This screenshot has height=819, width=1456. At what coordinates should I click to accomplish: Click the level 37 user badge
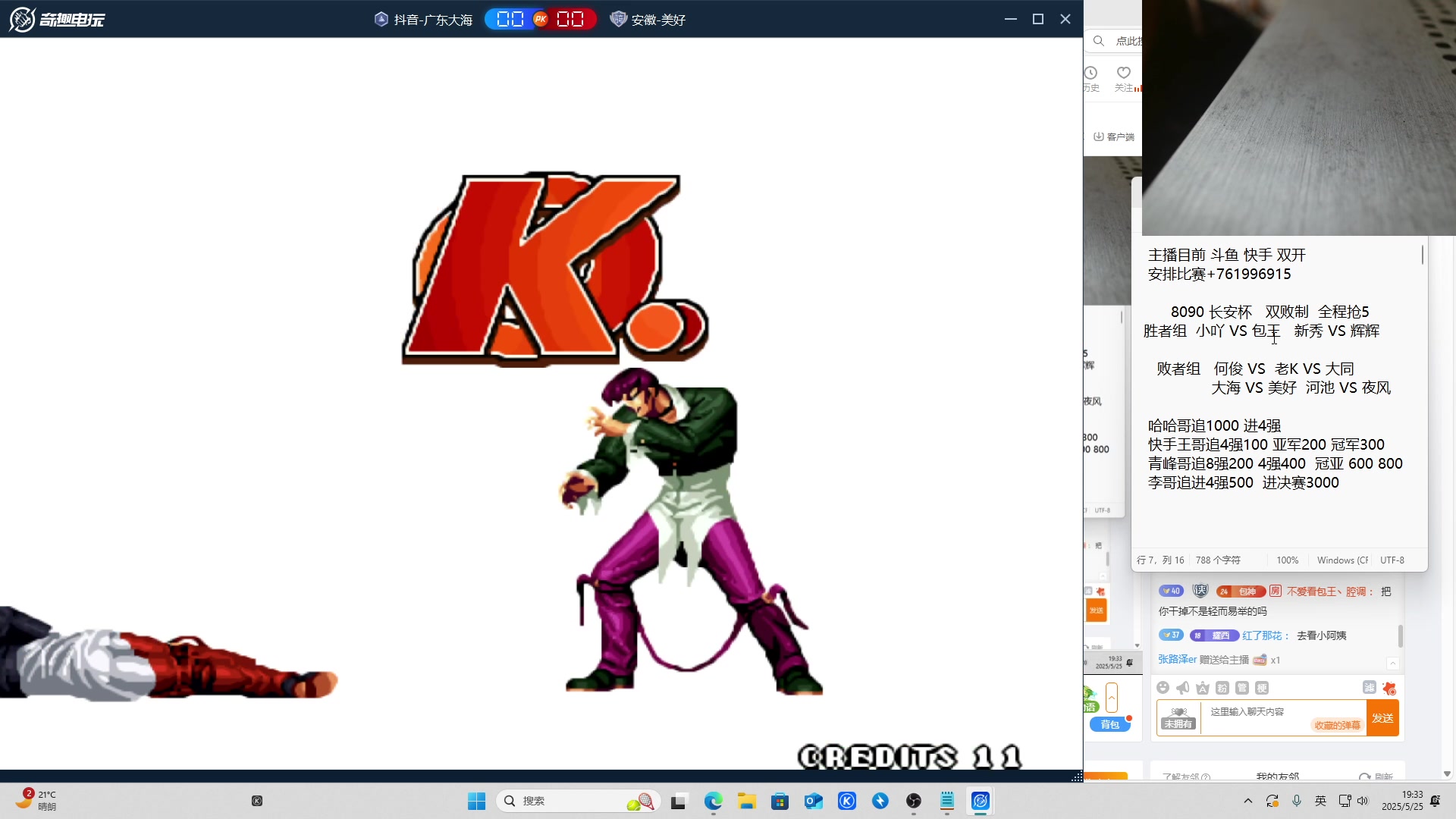pyautogui.click(x=1171, y=635)
